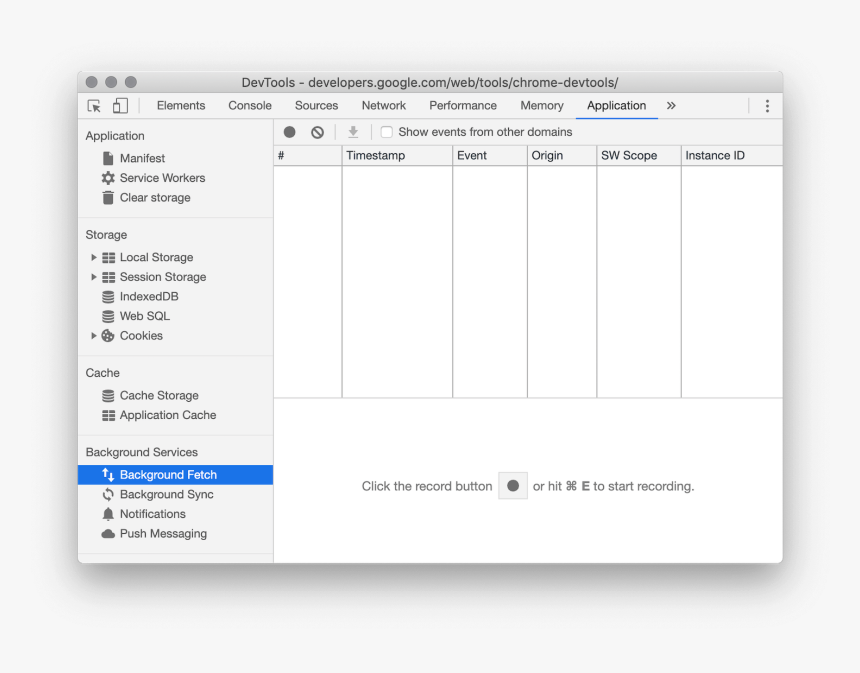Screen dimensions: 860x673
Task: Open the Console tab
Action: click(x=249, y=105)
